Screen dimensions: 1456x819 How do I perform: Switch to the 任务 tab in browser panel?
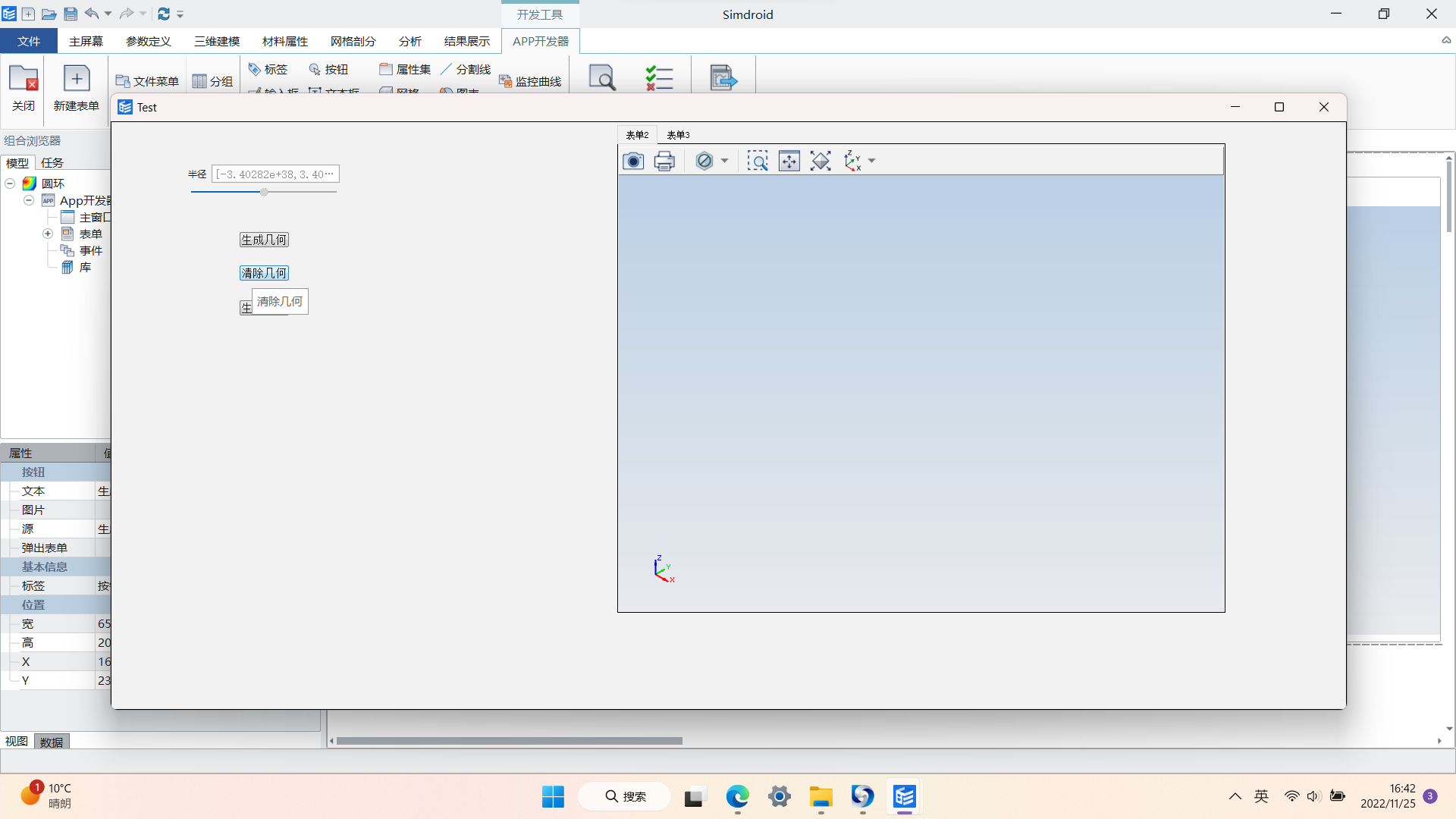pos(52,162)
